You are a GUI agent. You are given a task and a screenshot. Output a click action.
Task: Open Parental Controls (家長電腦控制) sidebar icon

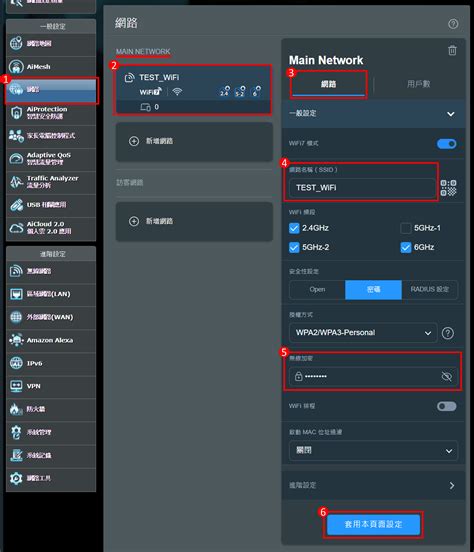16,136
